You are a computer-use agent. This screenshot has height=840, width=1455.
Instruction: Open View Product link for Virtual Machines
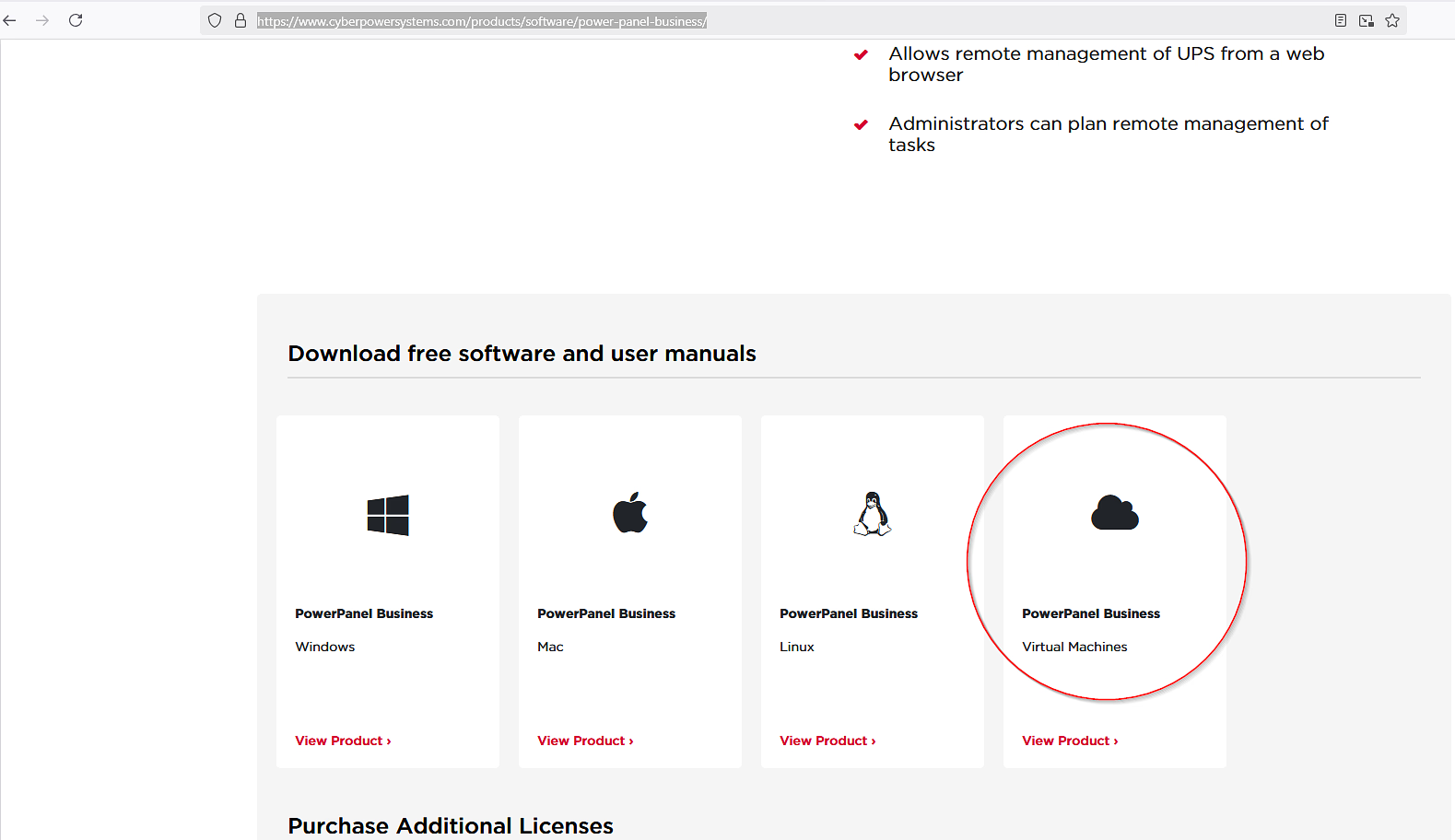click(x=1070, y=741)
